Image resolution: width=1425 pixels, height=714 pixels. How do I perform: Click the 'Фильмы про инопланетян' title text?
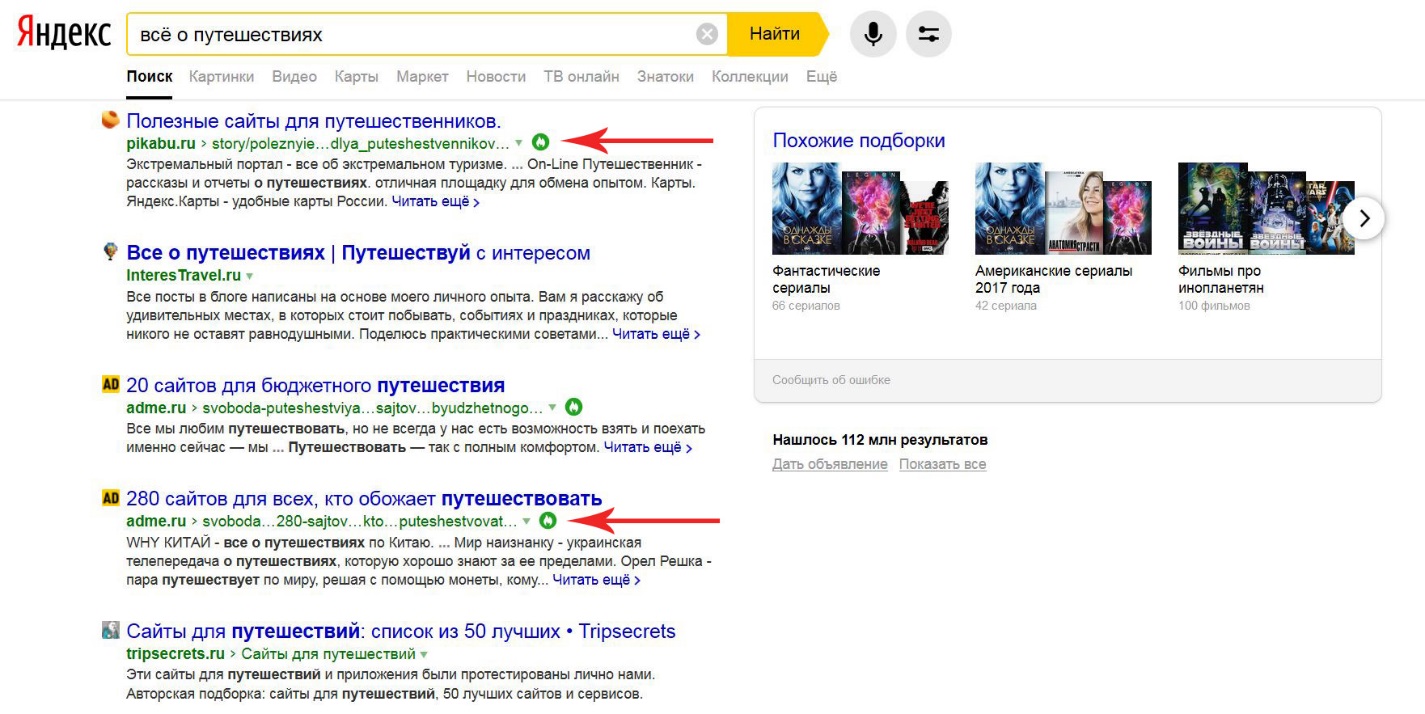[1221, 279]
